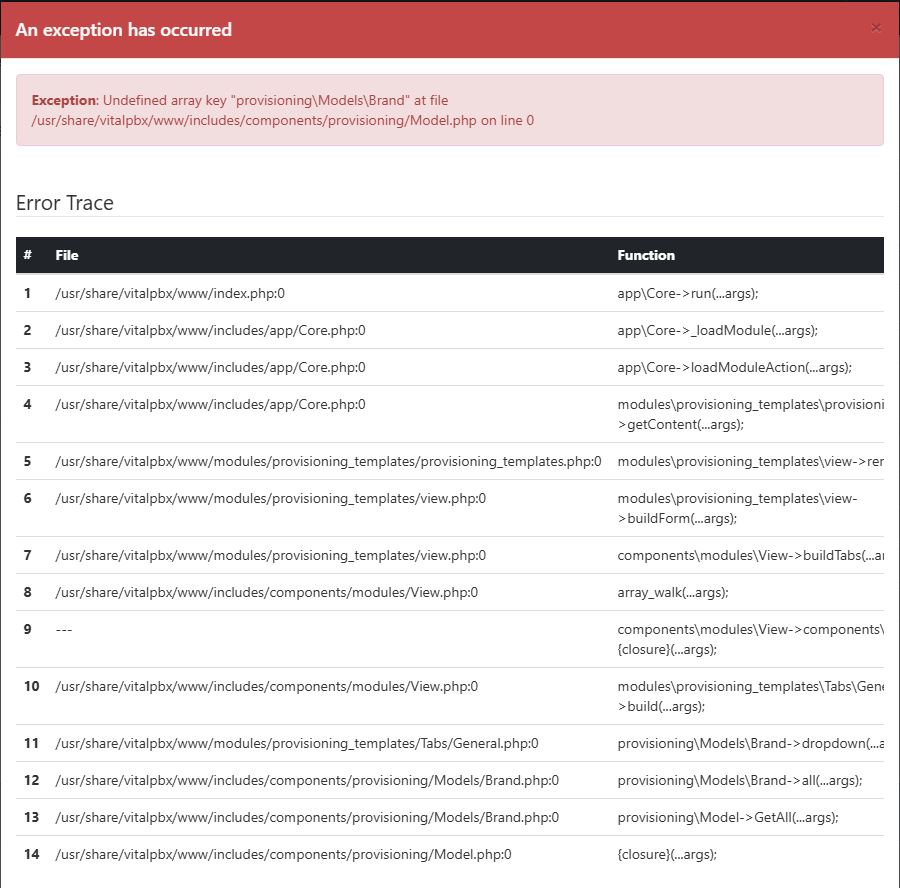The height and width of the screenshot is (888, 900).
Task: Click the array_walk function entry
Action: tap(673, 592)
